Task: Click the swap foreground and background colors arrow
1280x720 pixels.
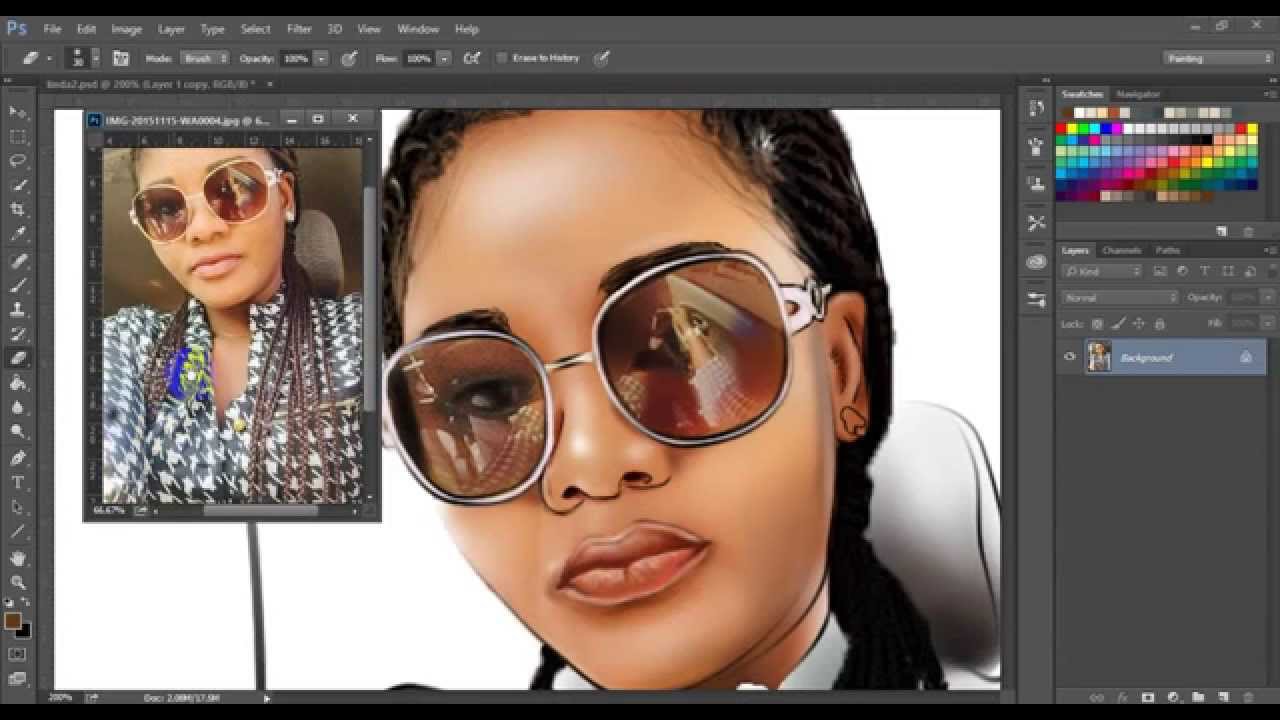Action: coord(26,603)
